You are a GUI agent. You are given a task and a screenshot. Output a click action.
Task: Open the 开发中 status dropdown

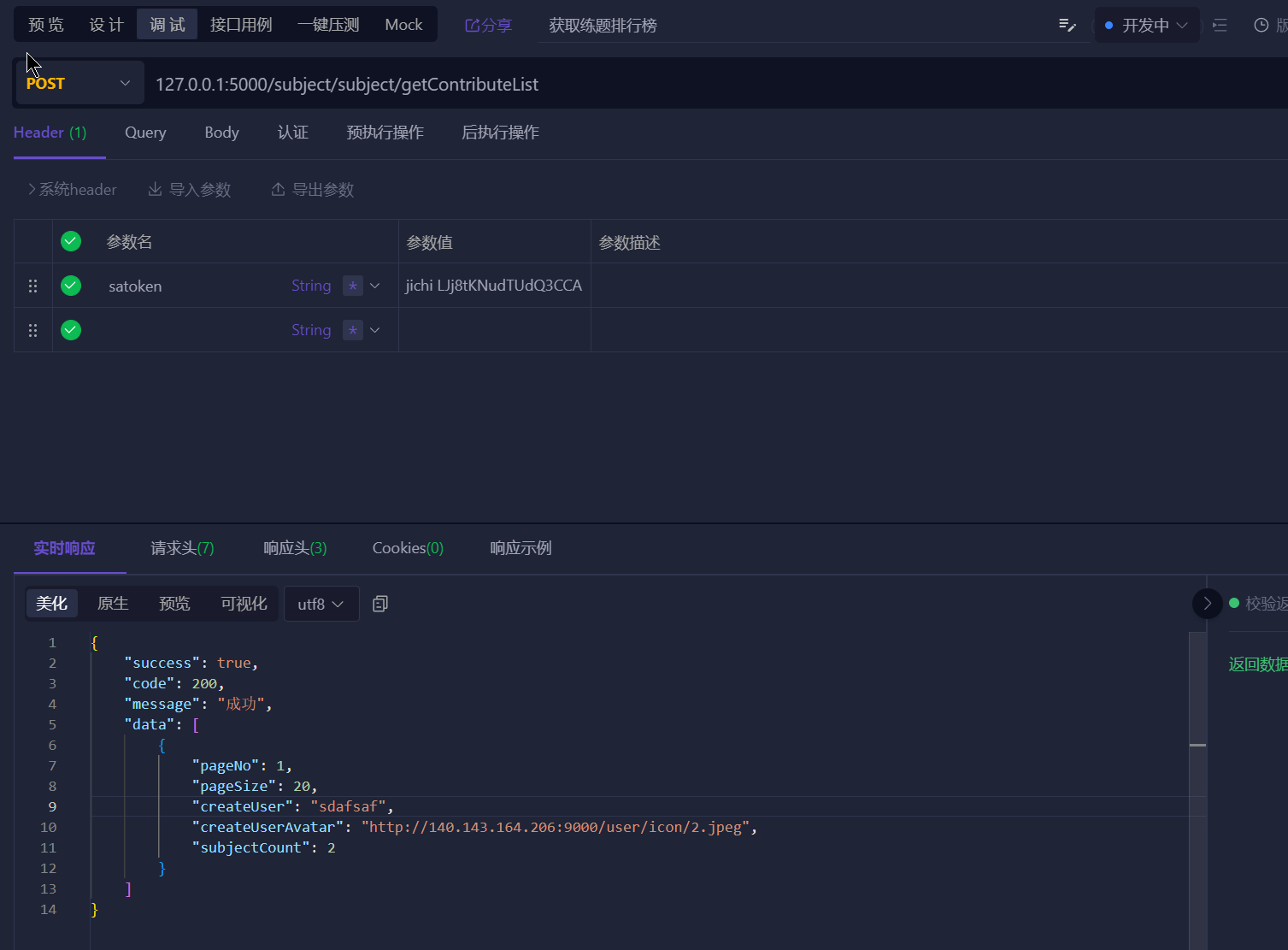point(1146,26)
